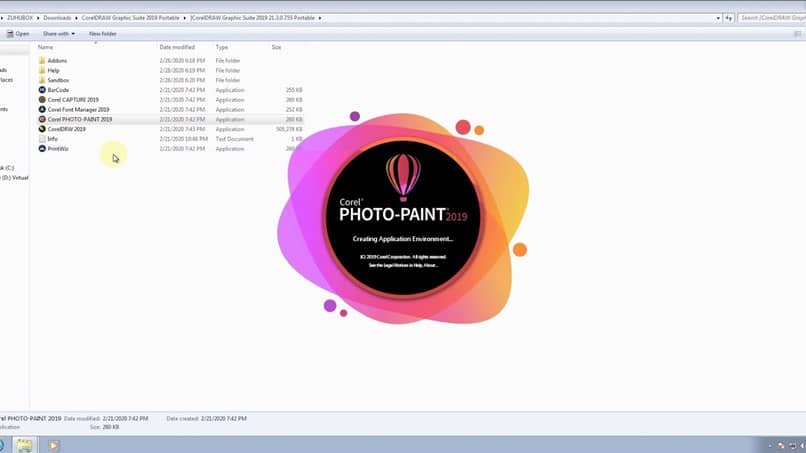Image resolution: width=806 pixels, height=453 pixels.
Task: Sort files by the Size column
Action: point(276,47)
